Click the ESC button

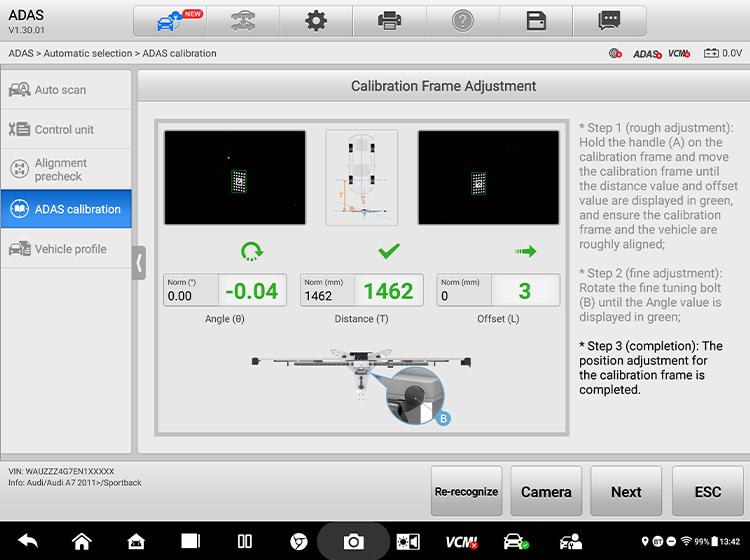(x=708, y=491)
